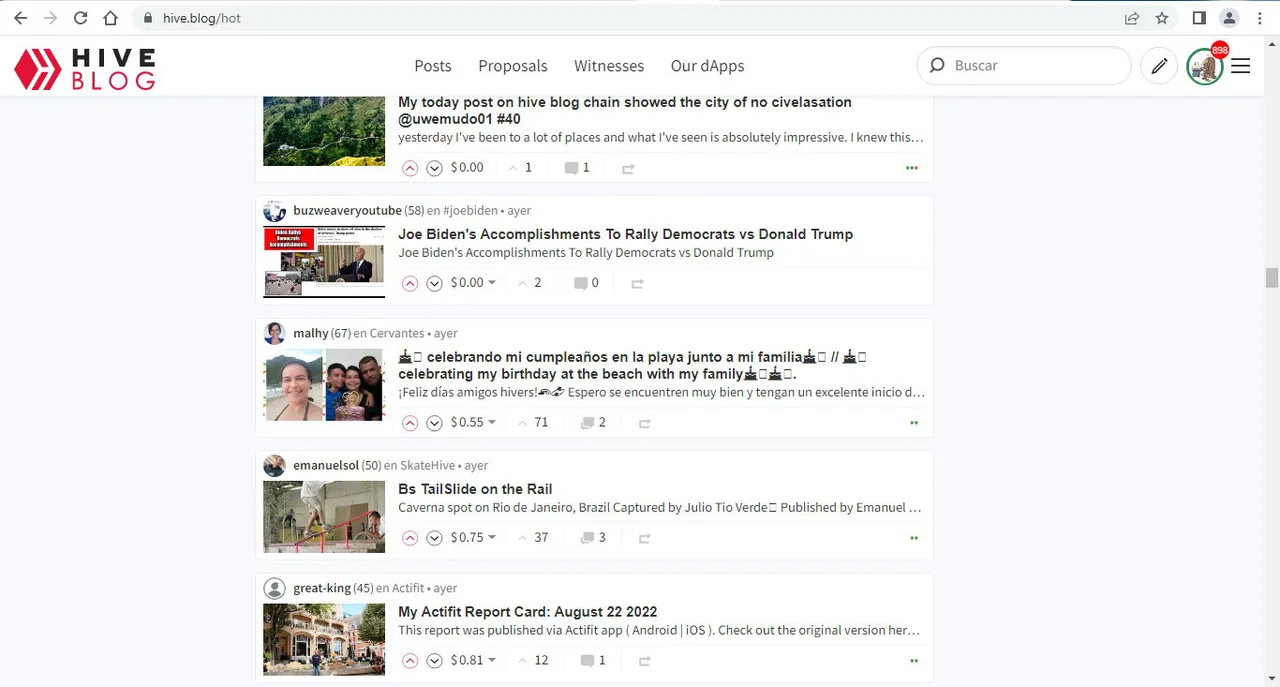This screenshot has width=1280, height=687.
Task: Downvote the city of no civelasation post
Action: tap(434, 168)
